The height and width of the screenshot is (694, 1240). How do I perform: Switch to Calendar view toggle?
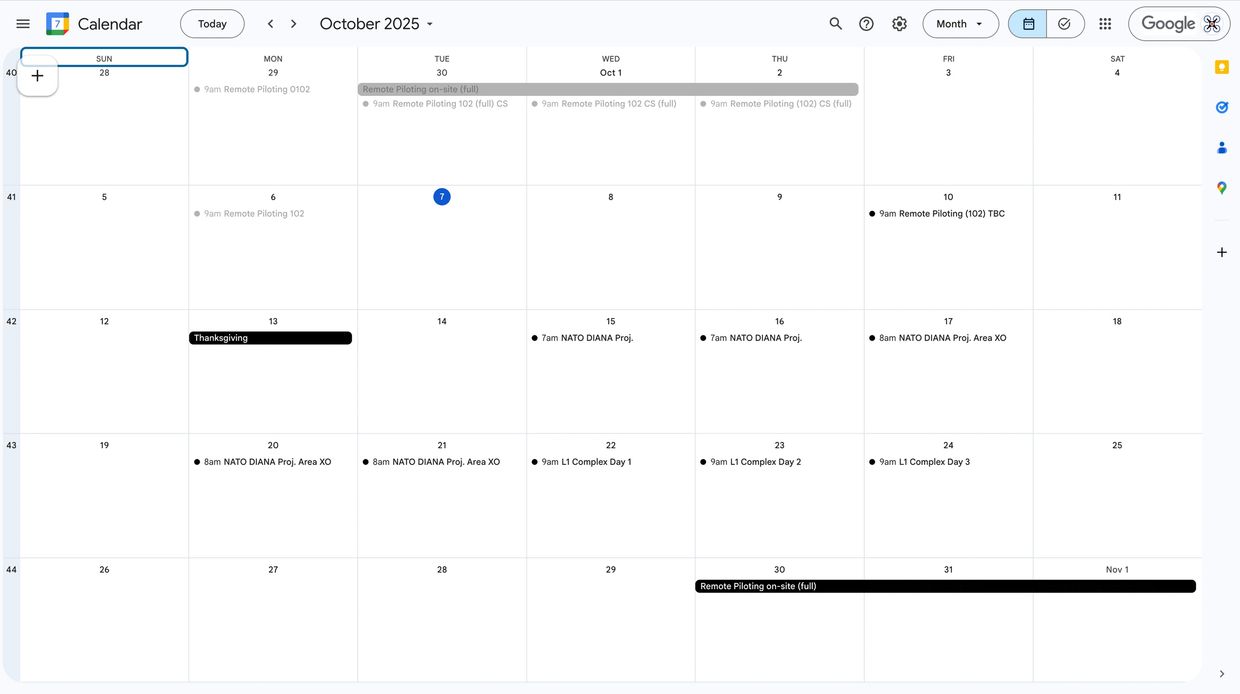coord(1028,24)
